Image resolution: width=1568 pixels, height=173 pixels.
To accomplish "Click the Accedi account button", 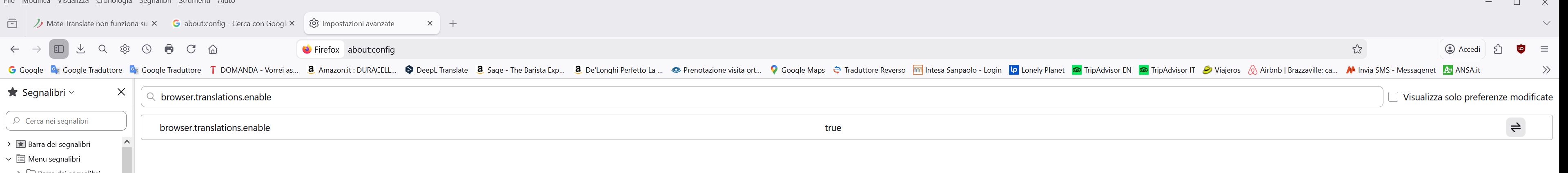I will [x=1462, y=49].
